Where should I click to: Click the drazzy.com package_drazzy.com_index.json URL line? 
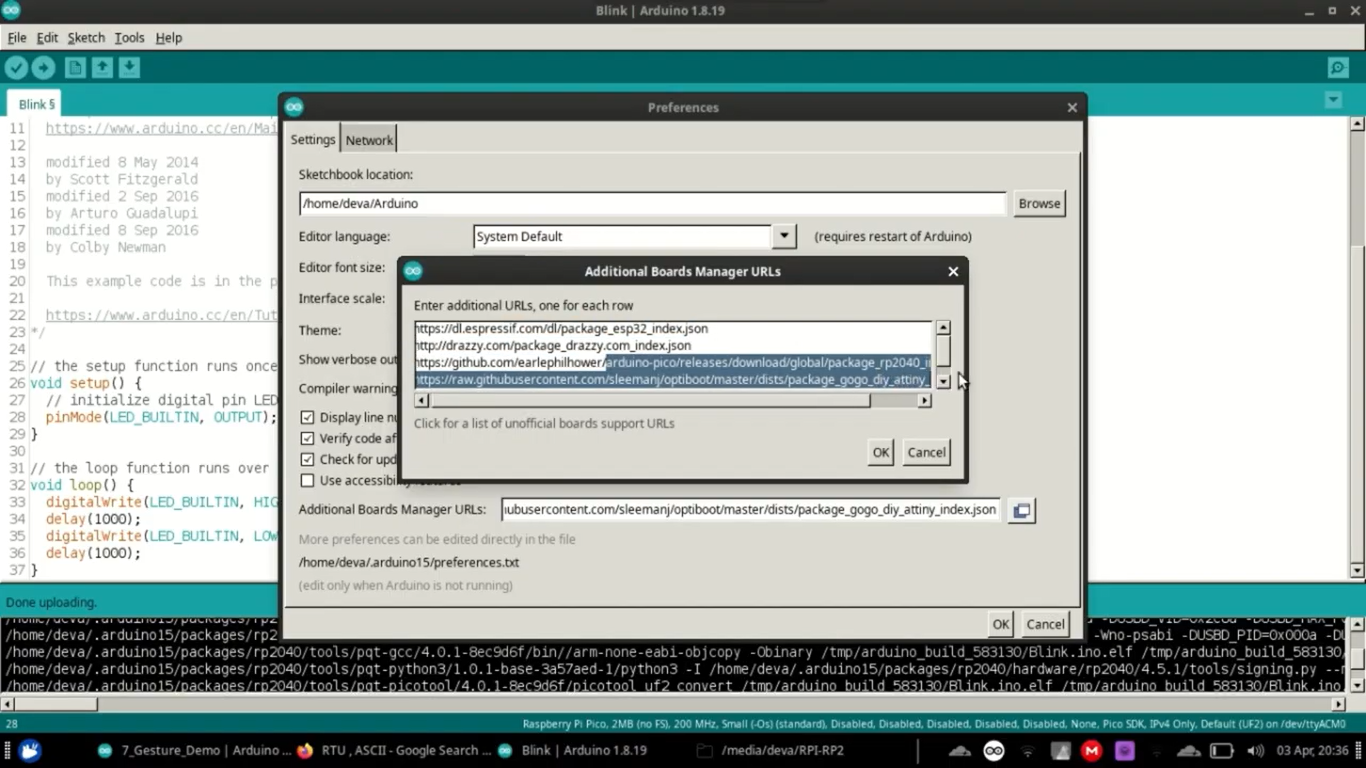pyautogui.click(x=553, y=345)
